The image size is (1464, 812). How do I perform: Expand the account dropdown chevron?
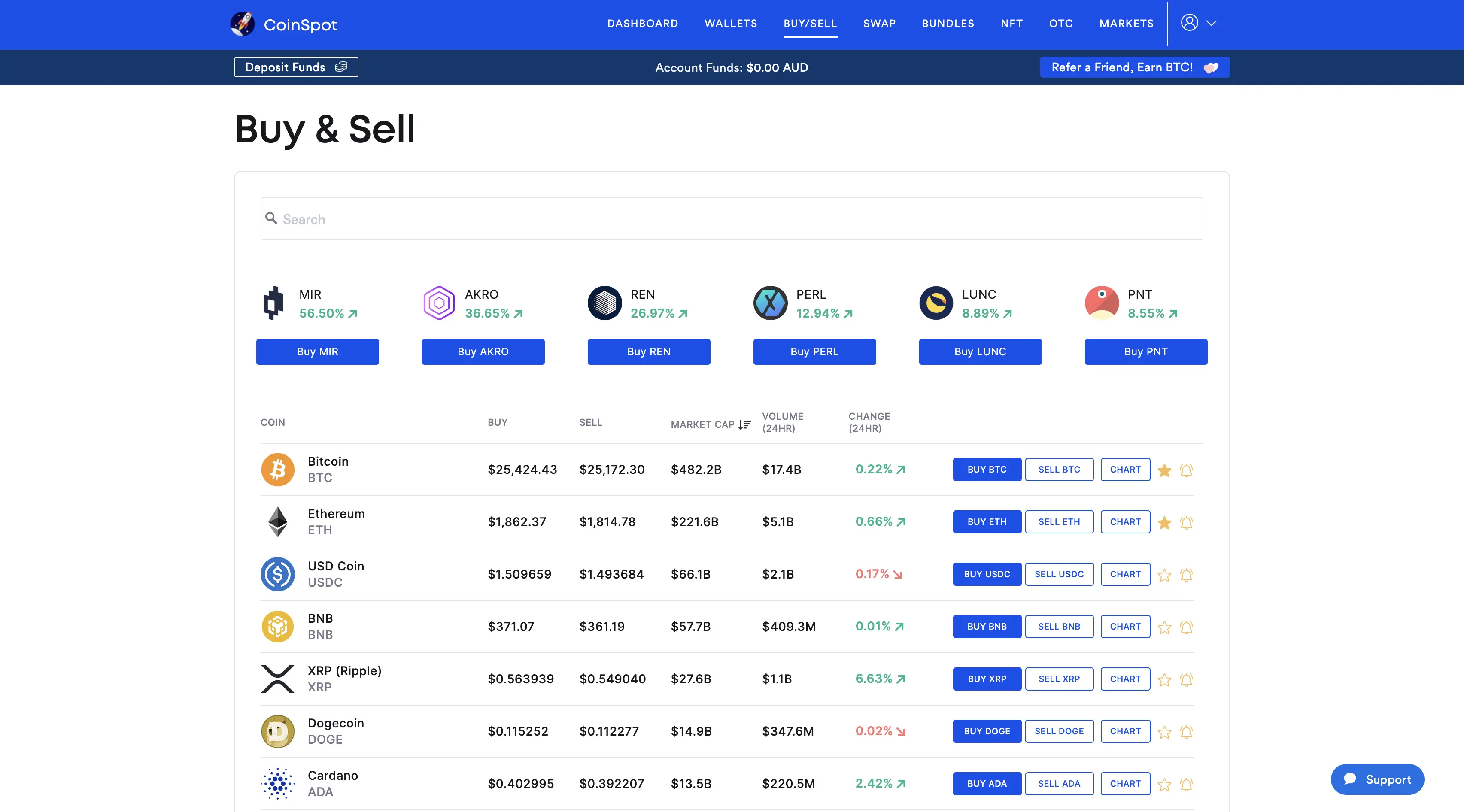[x=1211, y=23]
